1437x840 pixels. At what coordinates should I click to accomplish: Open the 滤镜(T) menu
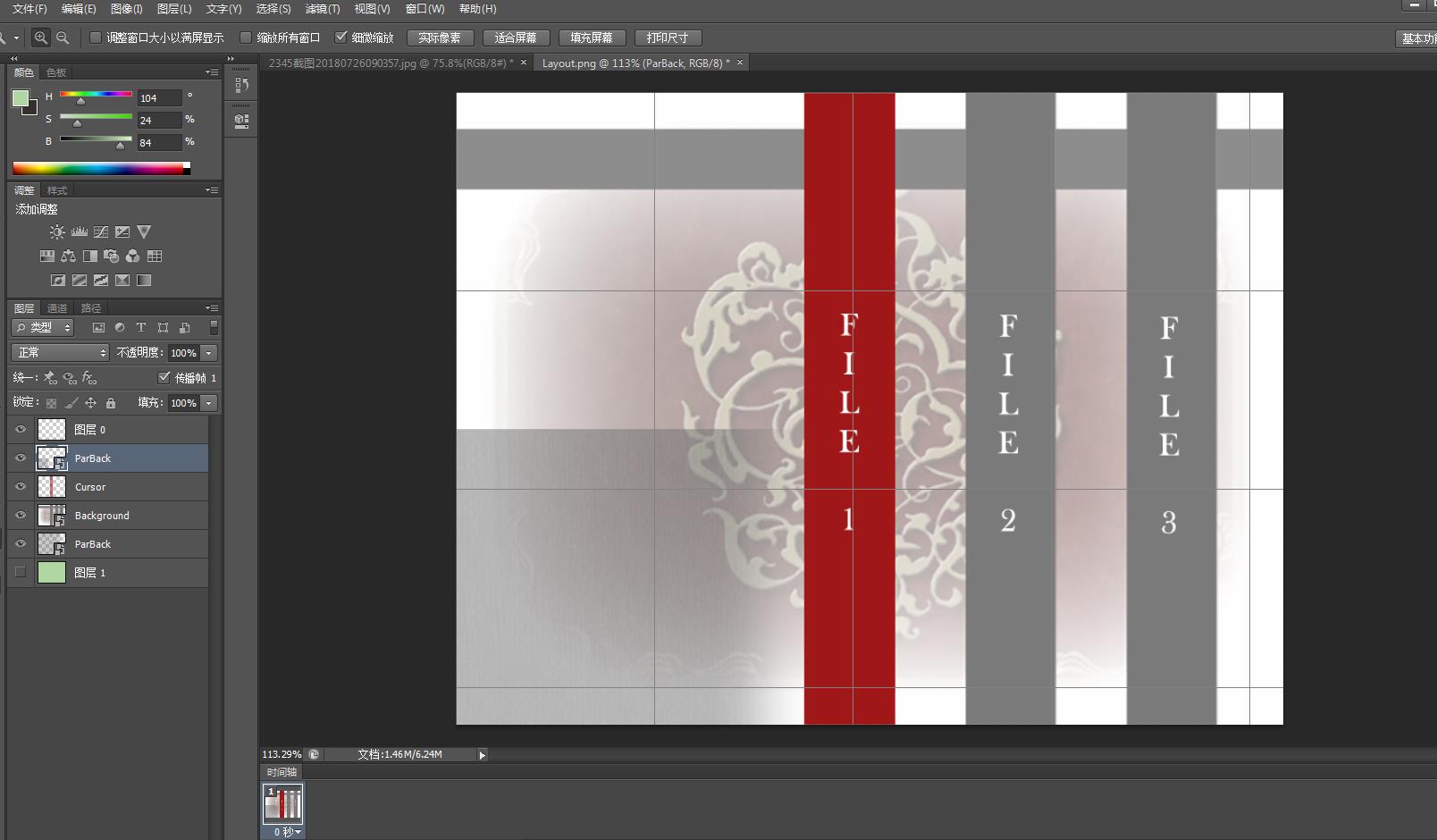click(323, 9)
